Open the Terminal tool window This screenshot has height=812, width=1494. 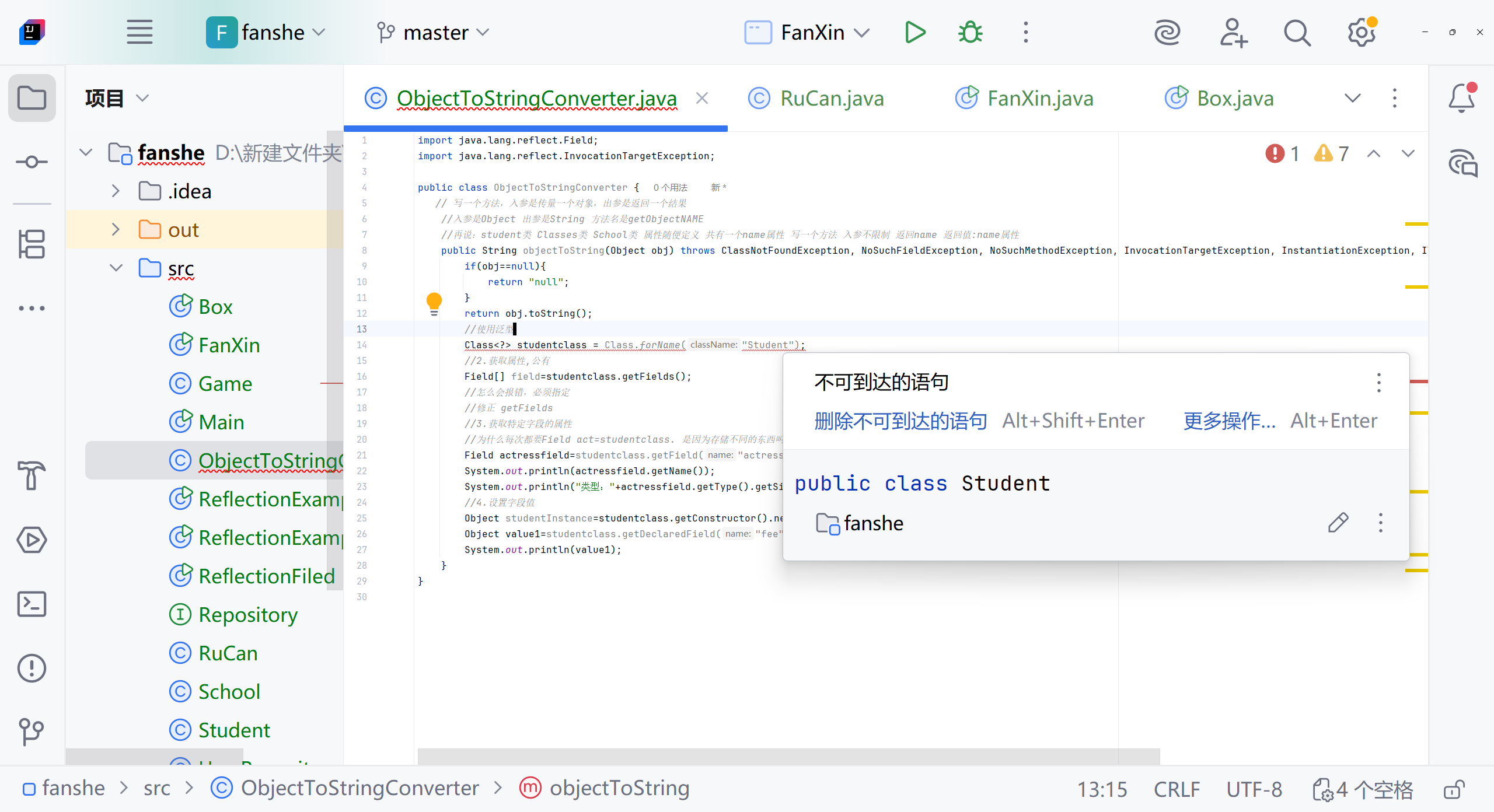click(32, 604)
